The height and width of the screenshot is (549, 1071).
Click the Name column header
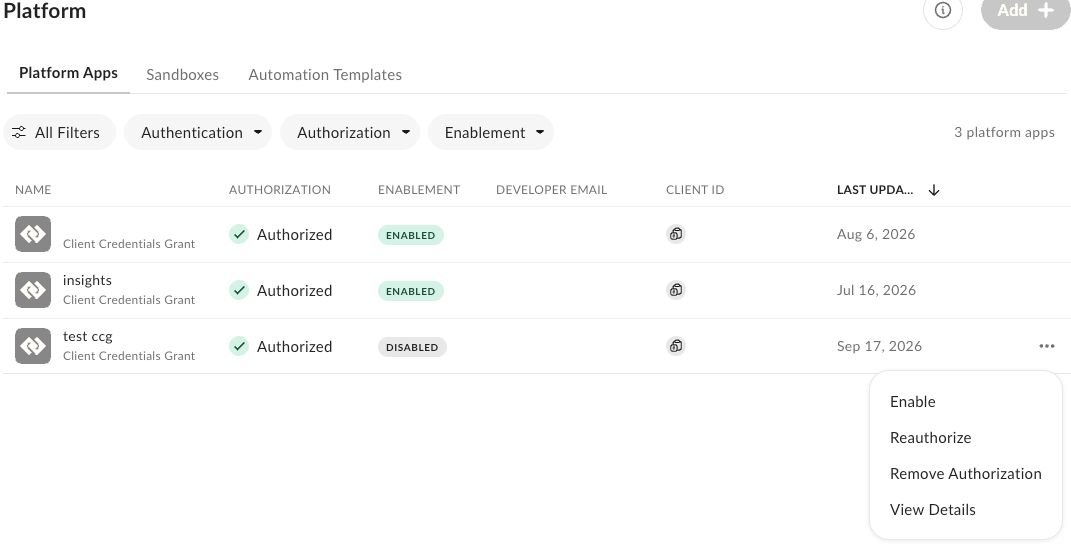(33, 190)
